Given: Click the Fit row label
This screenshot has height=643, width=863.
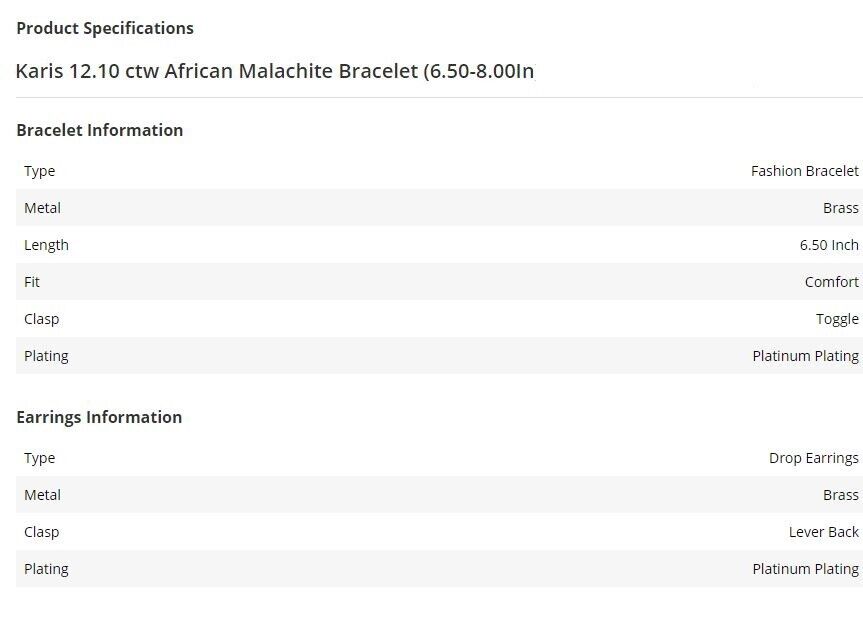Looking at the screenshot, I should [x=32, y=282].
